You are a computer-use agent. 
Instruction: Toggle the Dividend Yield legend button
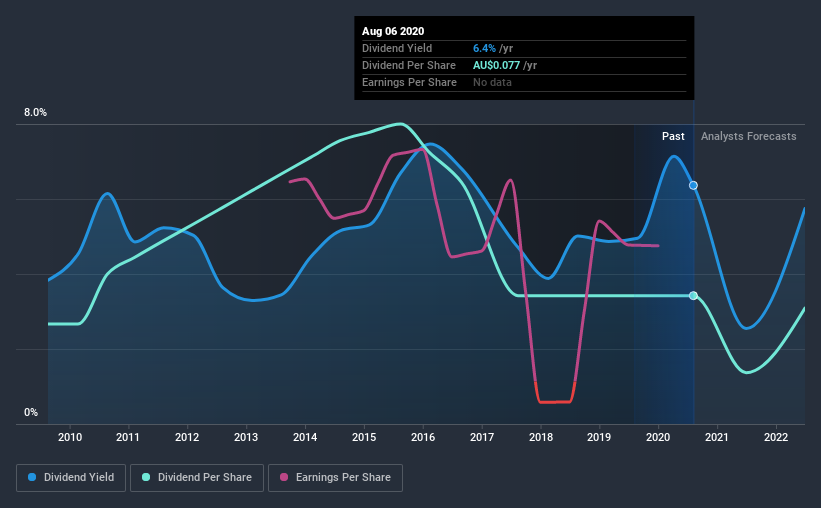coord(71,478)
